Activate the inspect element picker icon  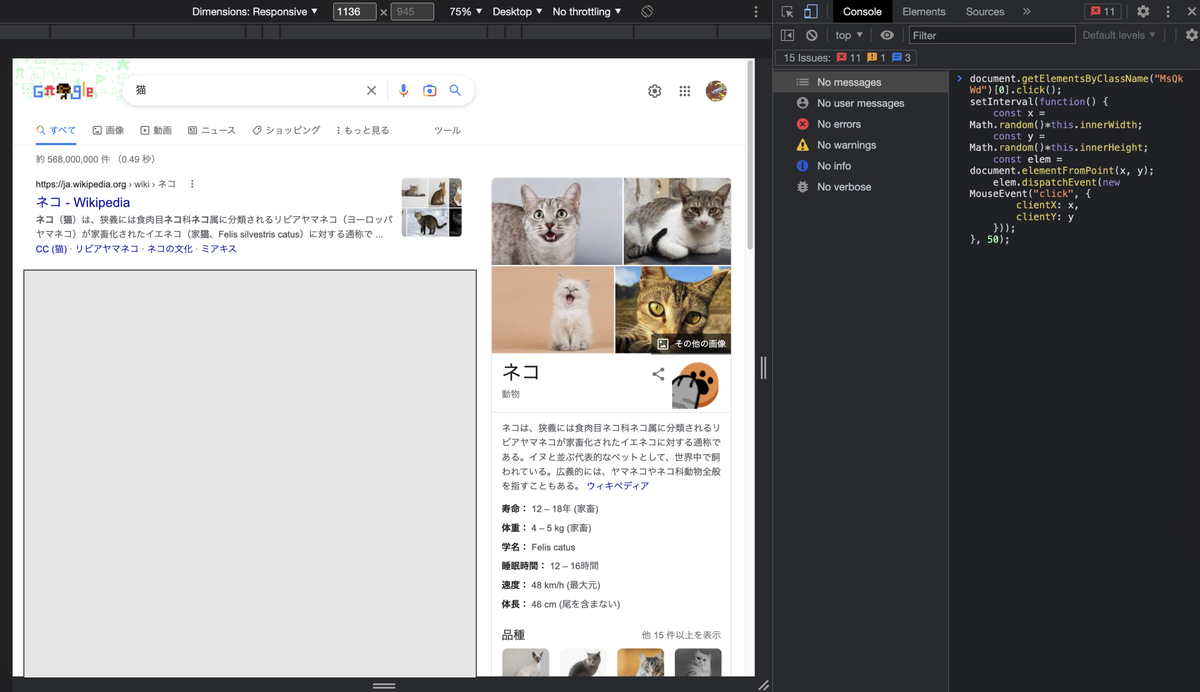click(788, 12)
